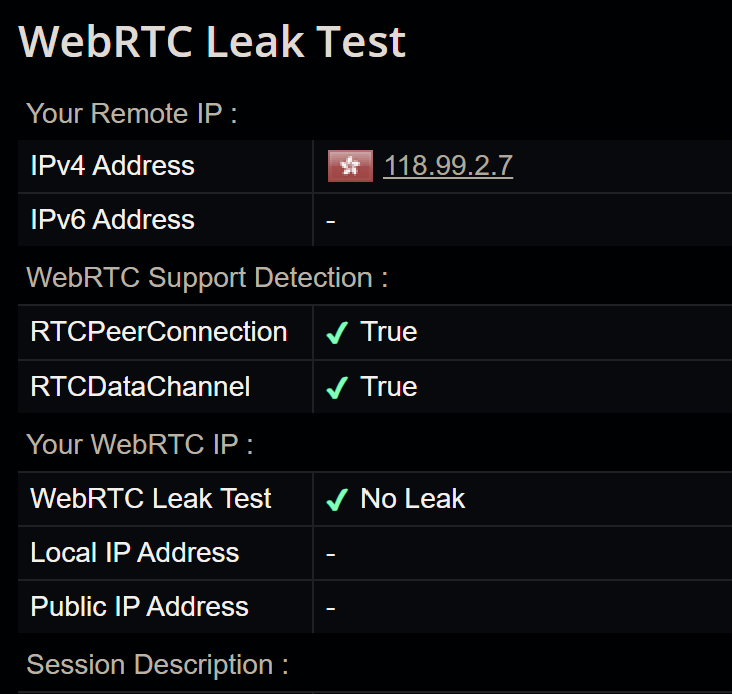The height and width of the screenshot is (694, 732).
Task: Open the 118.99.2.7 IP address link
Action: [448, 166]
